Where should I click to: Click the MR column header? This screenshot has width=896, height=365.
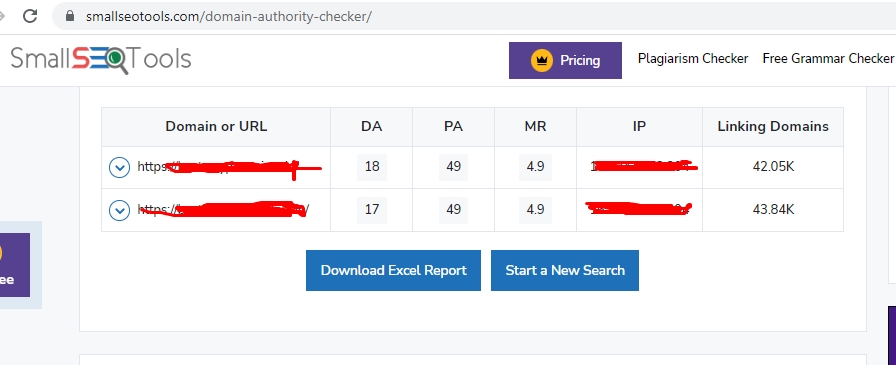point(535,127)
